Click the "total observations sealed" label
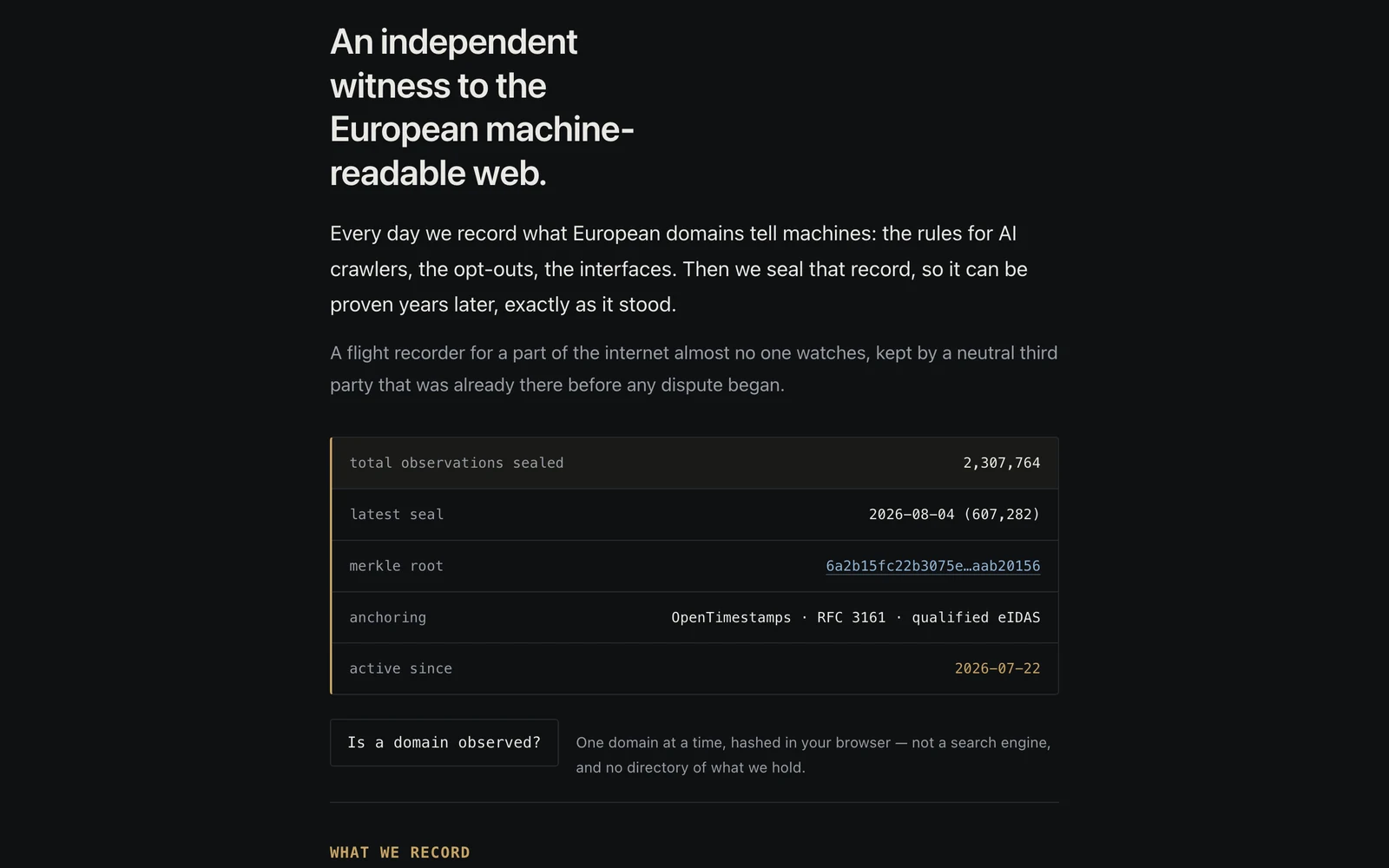The height and width of the screenshot is (868, 1389). click(x=457, y=463)
